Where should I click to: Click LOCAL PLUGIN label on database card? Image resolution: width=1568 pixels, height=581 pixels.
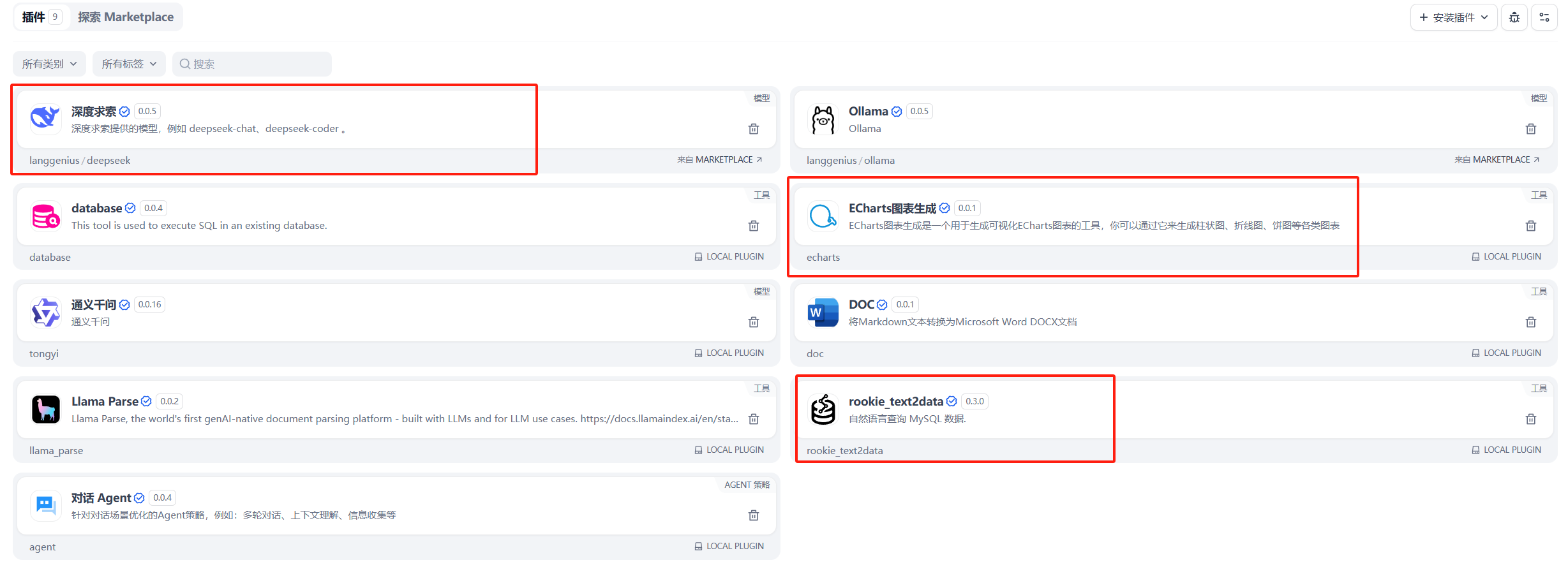click(729, 256)
